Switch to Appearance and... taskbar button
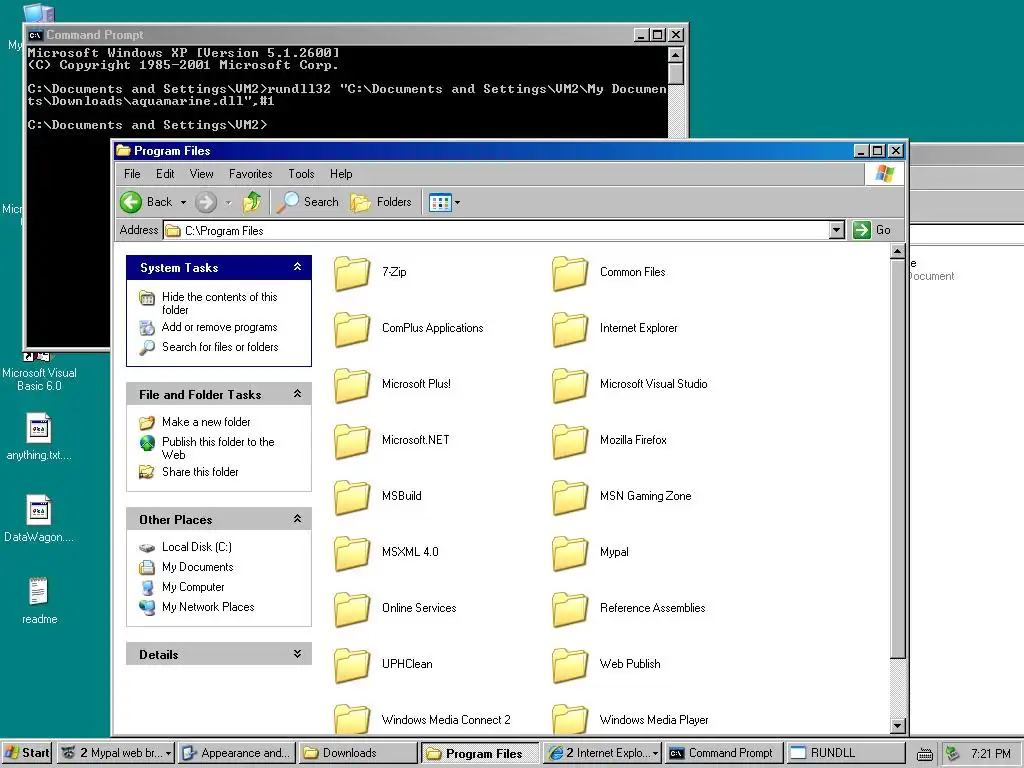The width and height of the screenshot is (1024, 768). coord(236,753)
